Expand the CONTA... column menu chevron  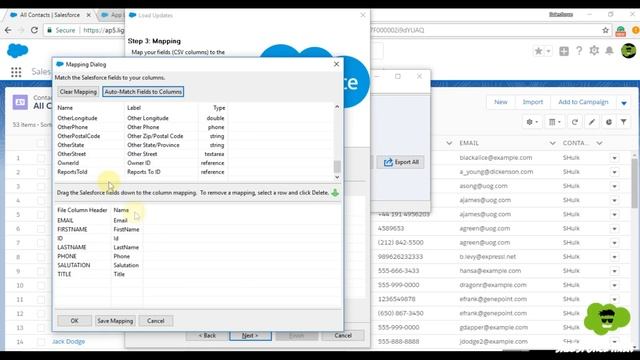(599, 143)
